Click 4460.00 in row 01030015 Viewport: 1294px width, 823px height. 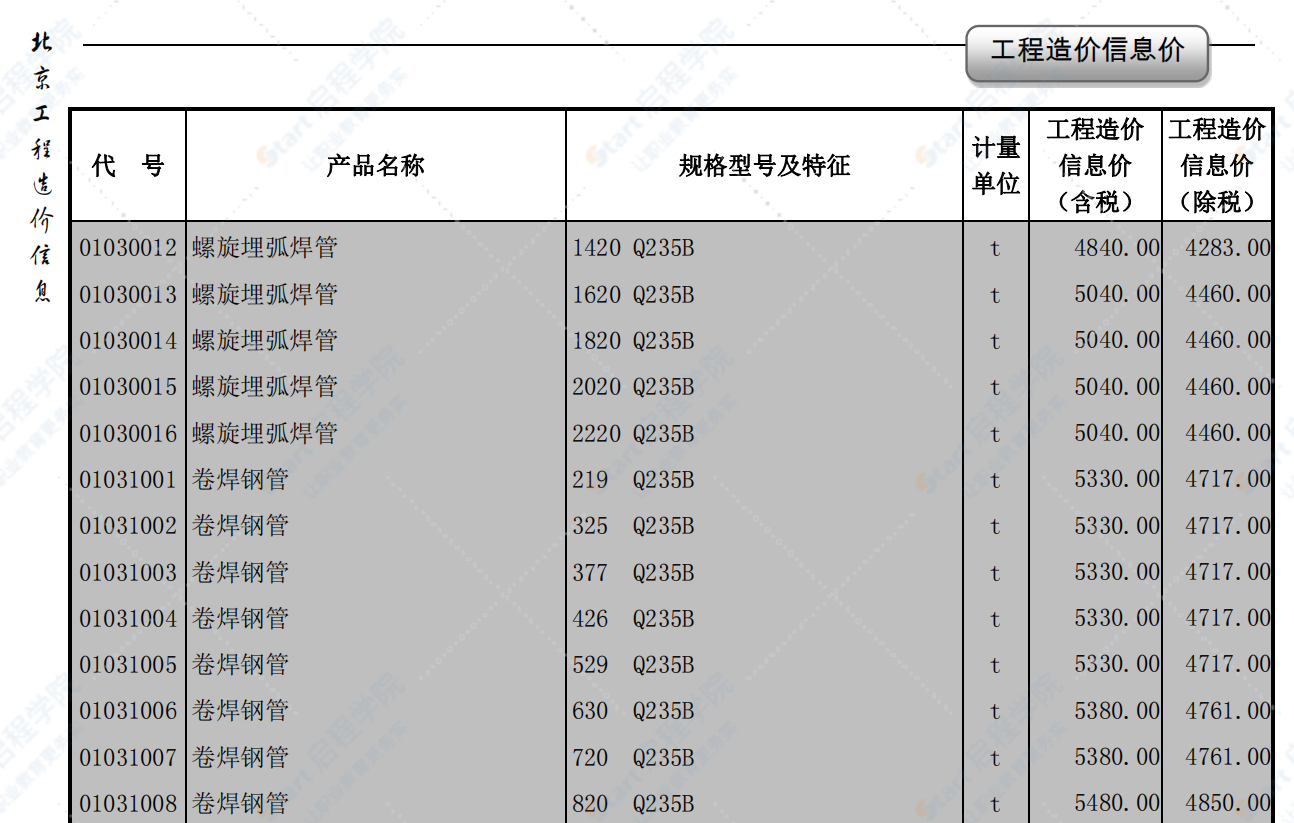click(1227, 387)
